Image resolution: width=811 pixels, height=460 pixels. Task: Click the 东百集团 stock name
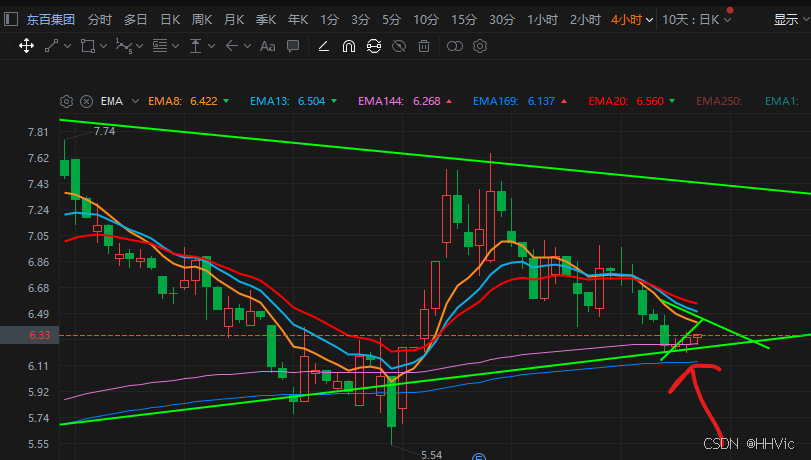[x=51, y=20]
